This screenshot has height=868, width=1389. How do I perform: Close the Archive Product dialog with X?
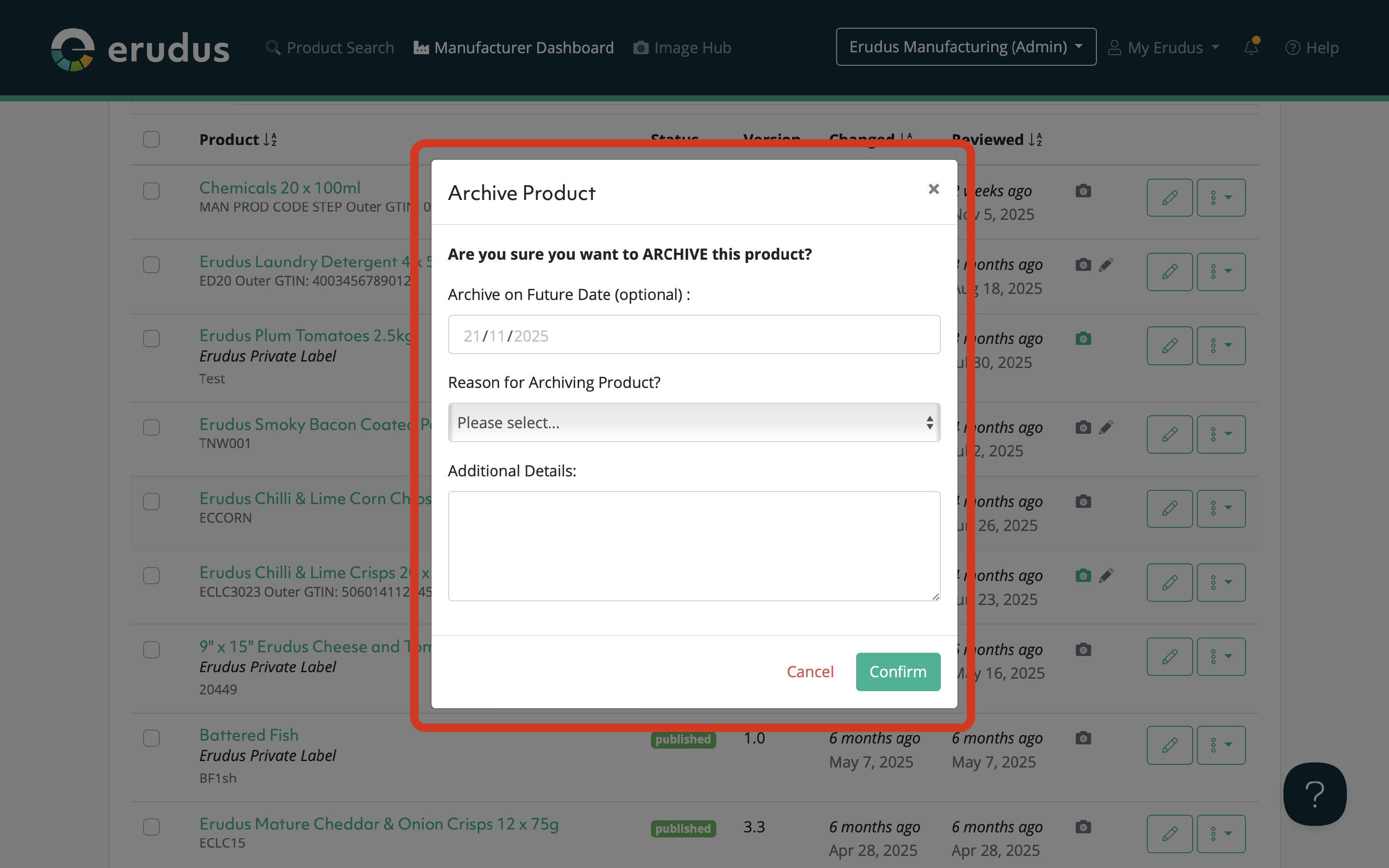(x=933, y=189)
